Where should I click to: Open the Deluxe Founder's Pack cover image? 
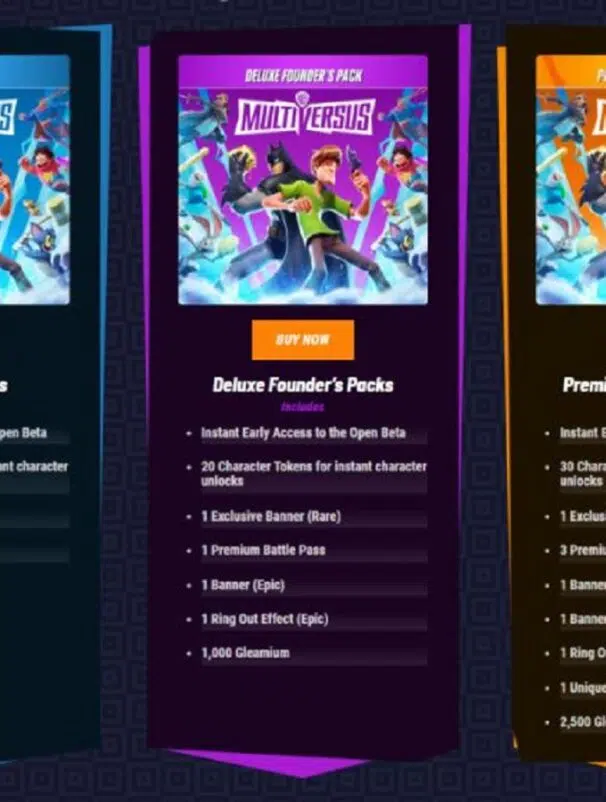point(303,180)
